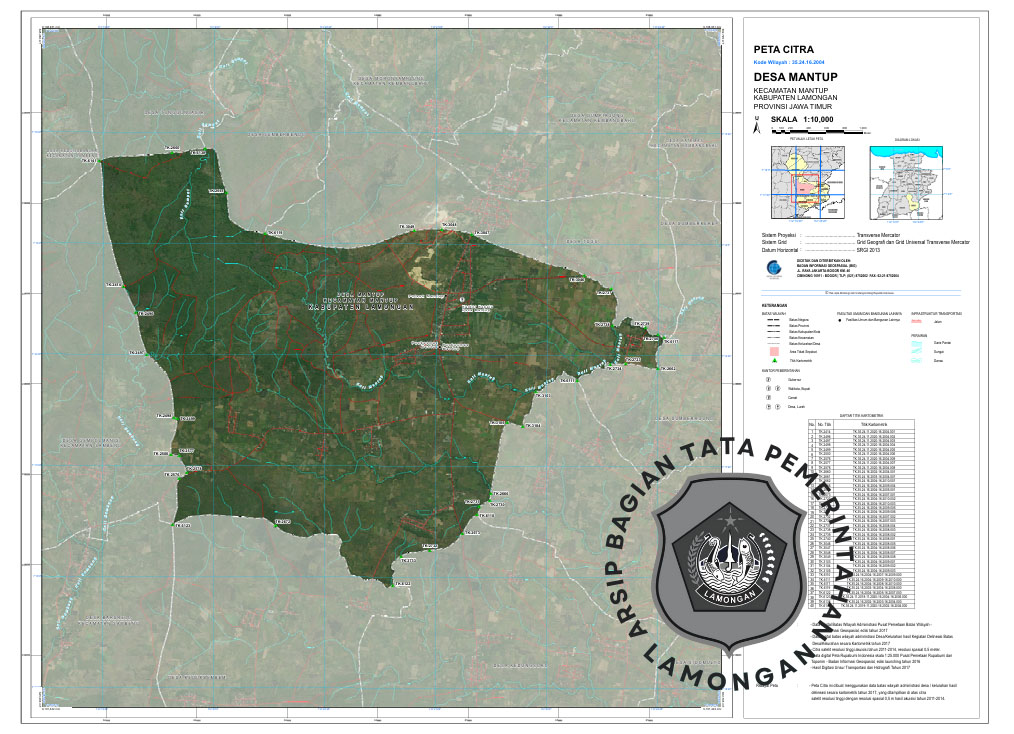Click the north arrow compass symbol
Image resolution: width=1014 pixels, height=734 pixels.
(x=757, y=127)
